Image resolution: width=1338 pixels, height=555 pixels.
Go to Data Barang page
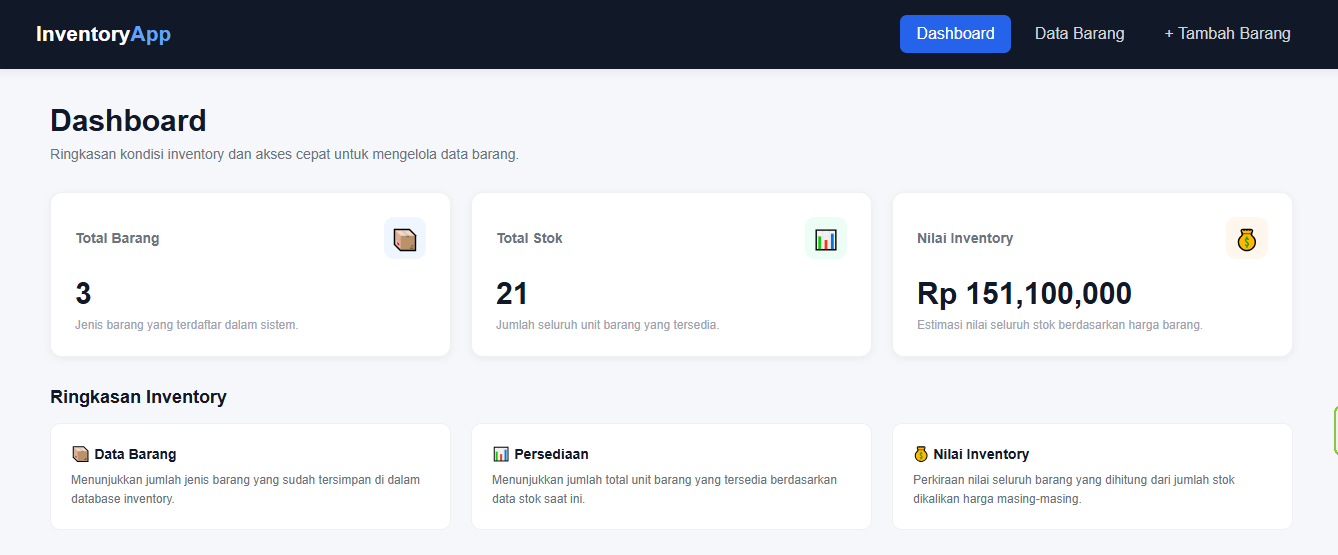pyautogui.click(x=1079, y=34)
